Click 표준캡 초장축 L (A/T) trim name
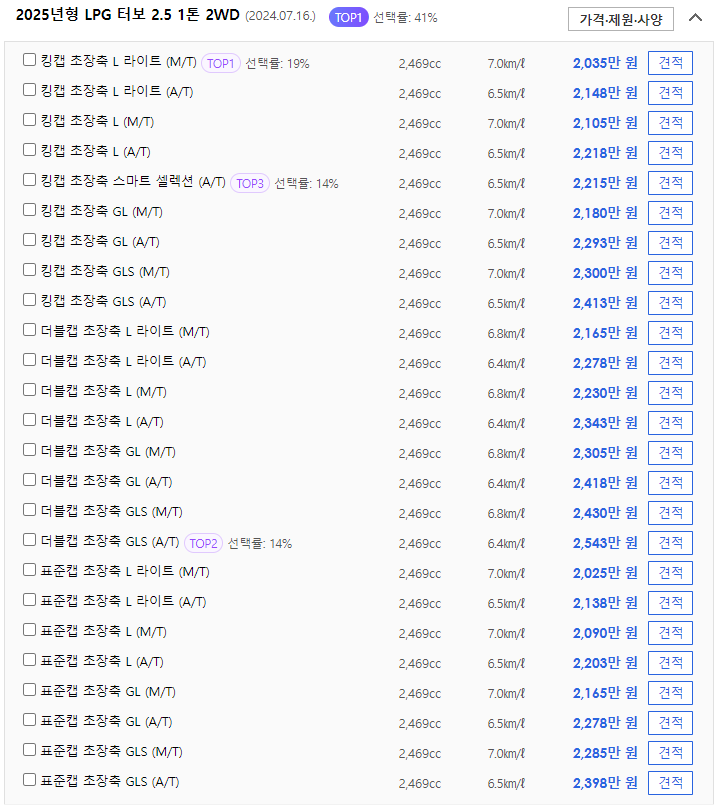The width and height of the screenshot is (724, 810). [102, 661]
